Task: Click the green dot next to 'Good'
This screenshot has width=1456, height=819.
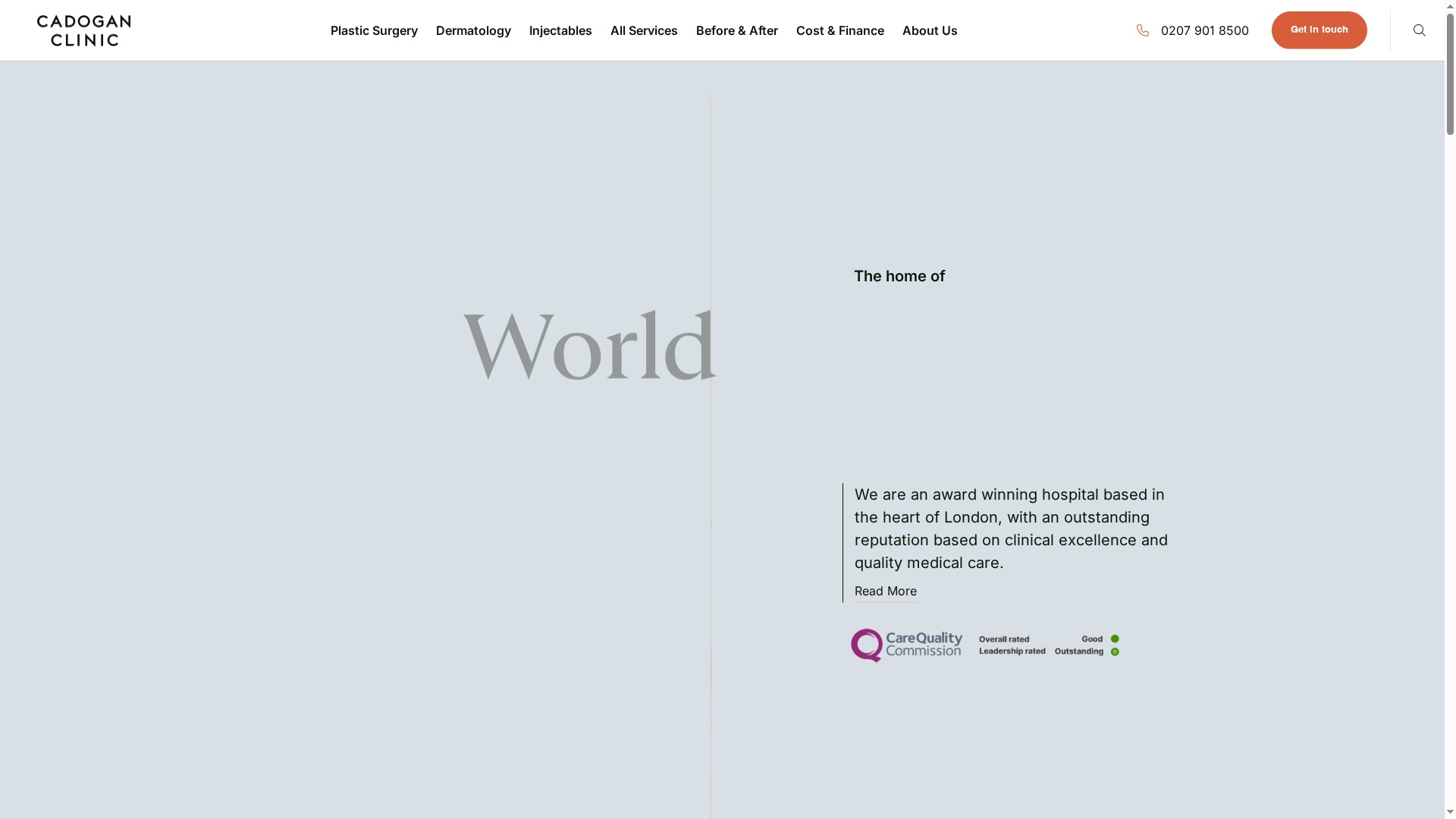Action: pos(1115,639)
